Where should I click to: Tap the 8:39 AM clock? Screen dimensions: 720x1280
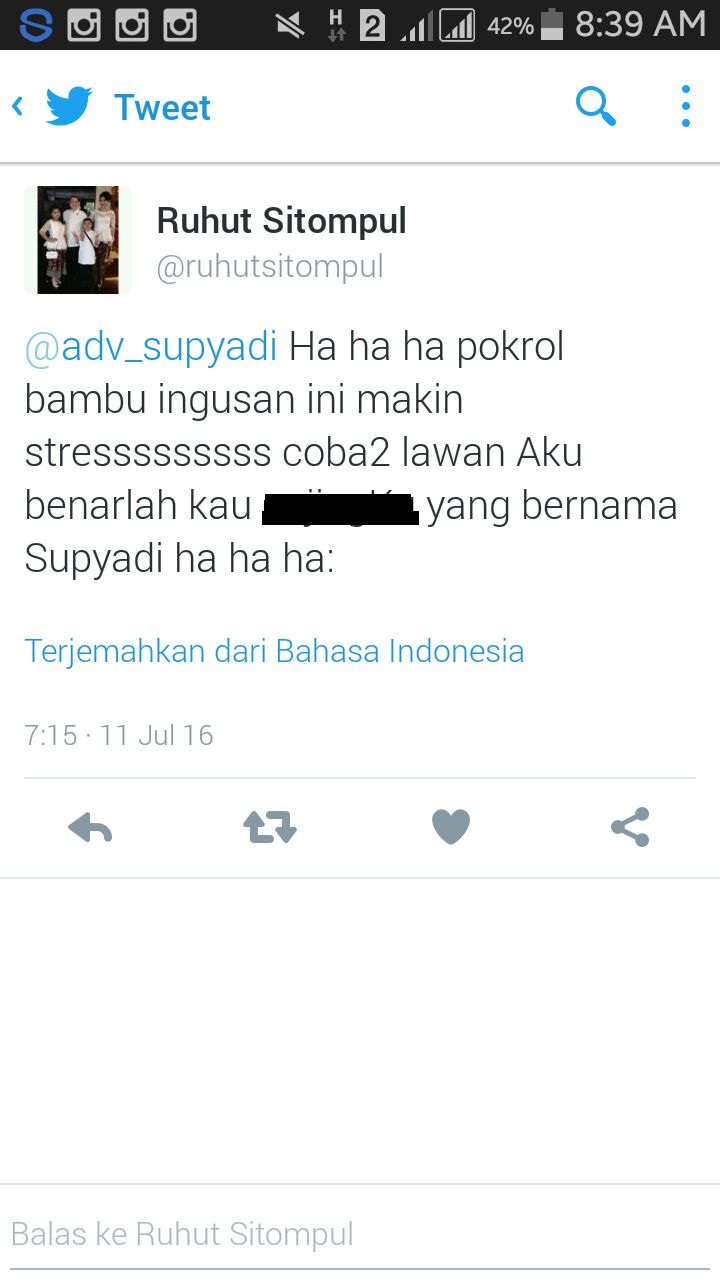tap(641, 24)
